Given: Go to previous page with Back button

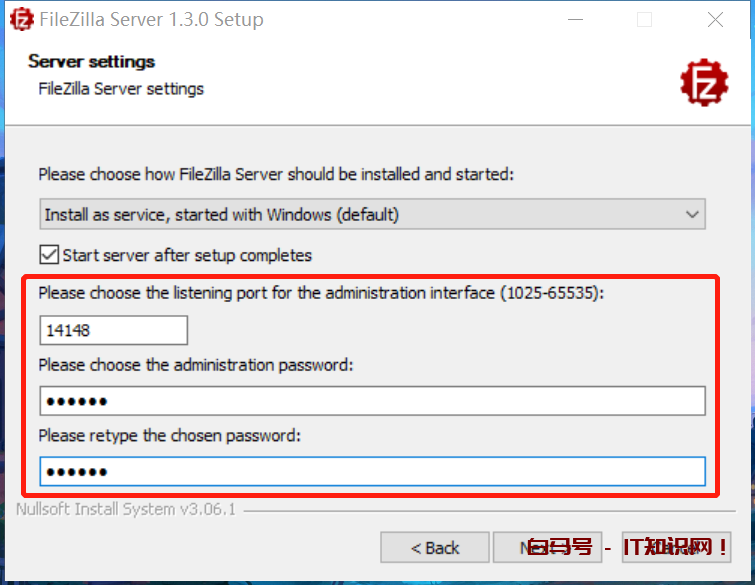Looking at the screenshot, I should 435,547.
